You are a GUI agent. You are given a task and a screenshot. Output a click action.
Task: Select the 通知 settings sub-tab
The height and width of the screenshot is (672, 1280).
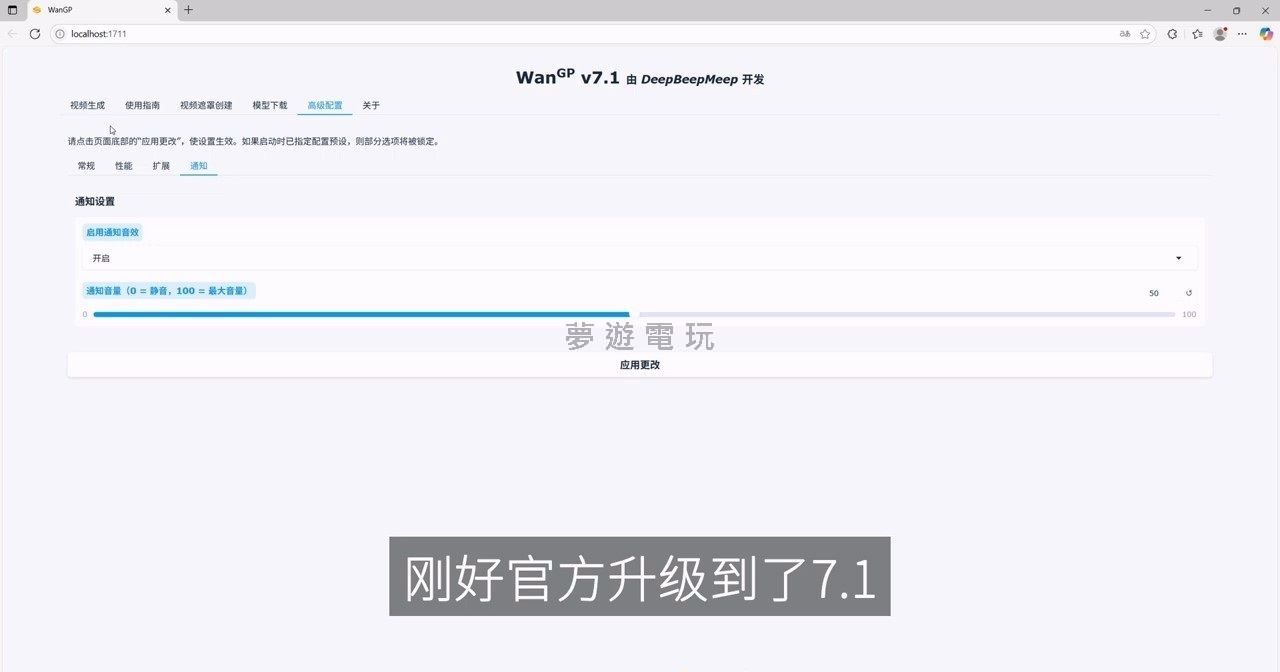click(x=199, y=166)
